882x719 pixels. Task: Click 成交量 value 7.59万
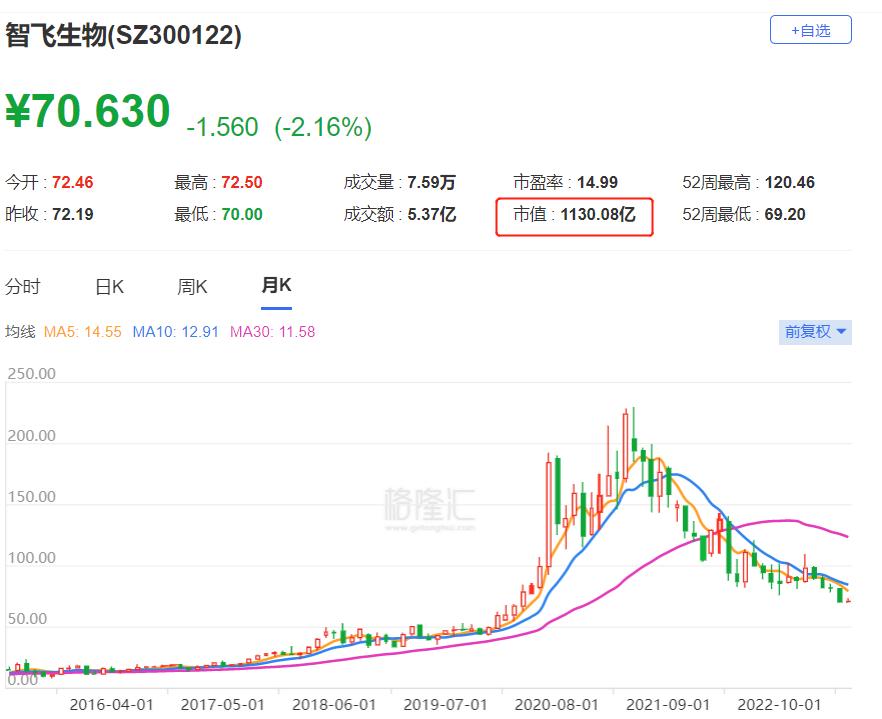[x=431, y=182]
